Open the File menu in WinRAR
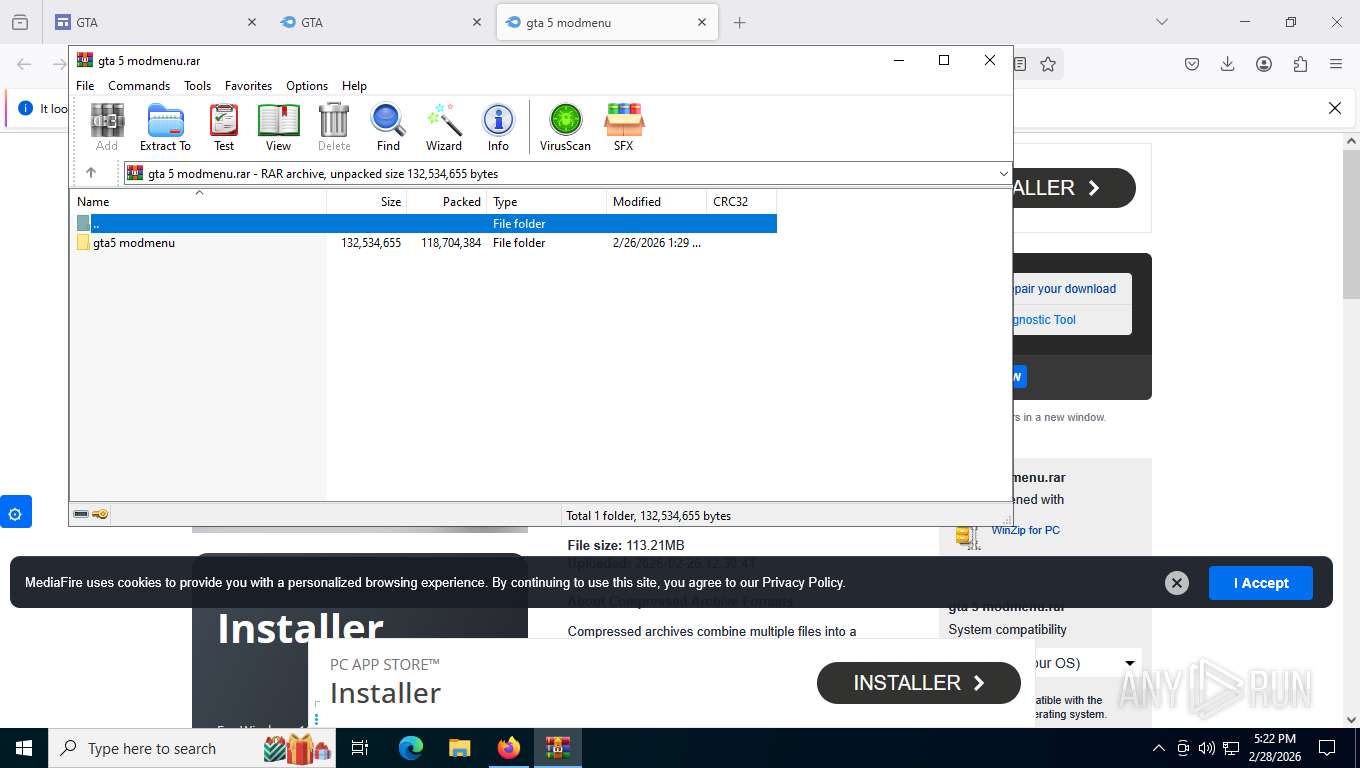1360x768 pixels. coord(85,86)
